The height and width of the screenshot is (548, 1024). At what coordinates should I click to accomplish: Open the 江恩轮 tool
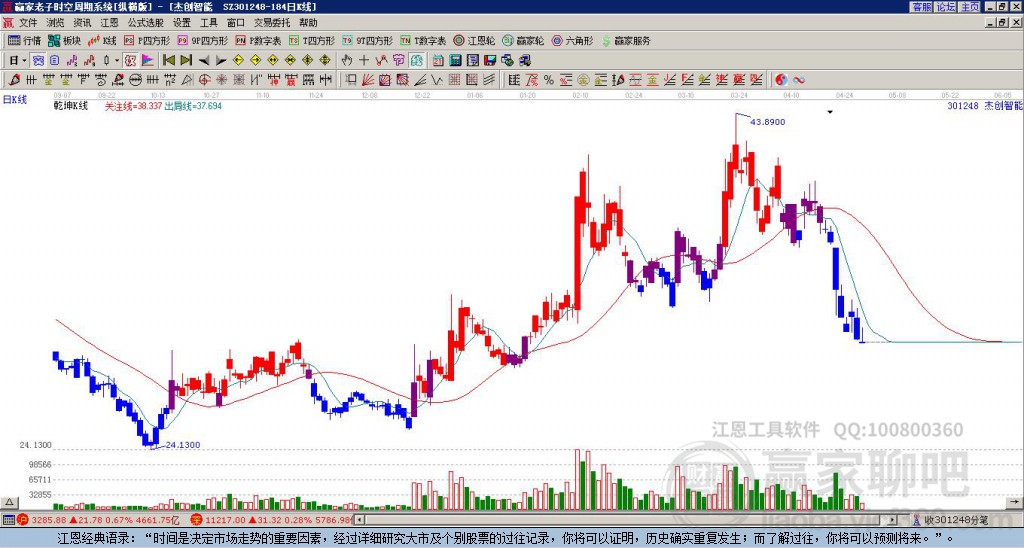[x=475, y=40]
